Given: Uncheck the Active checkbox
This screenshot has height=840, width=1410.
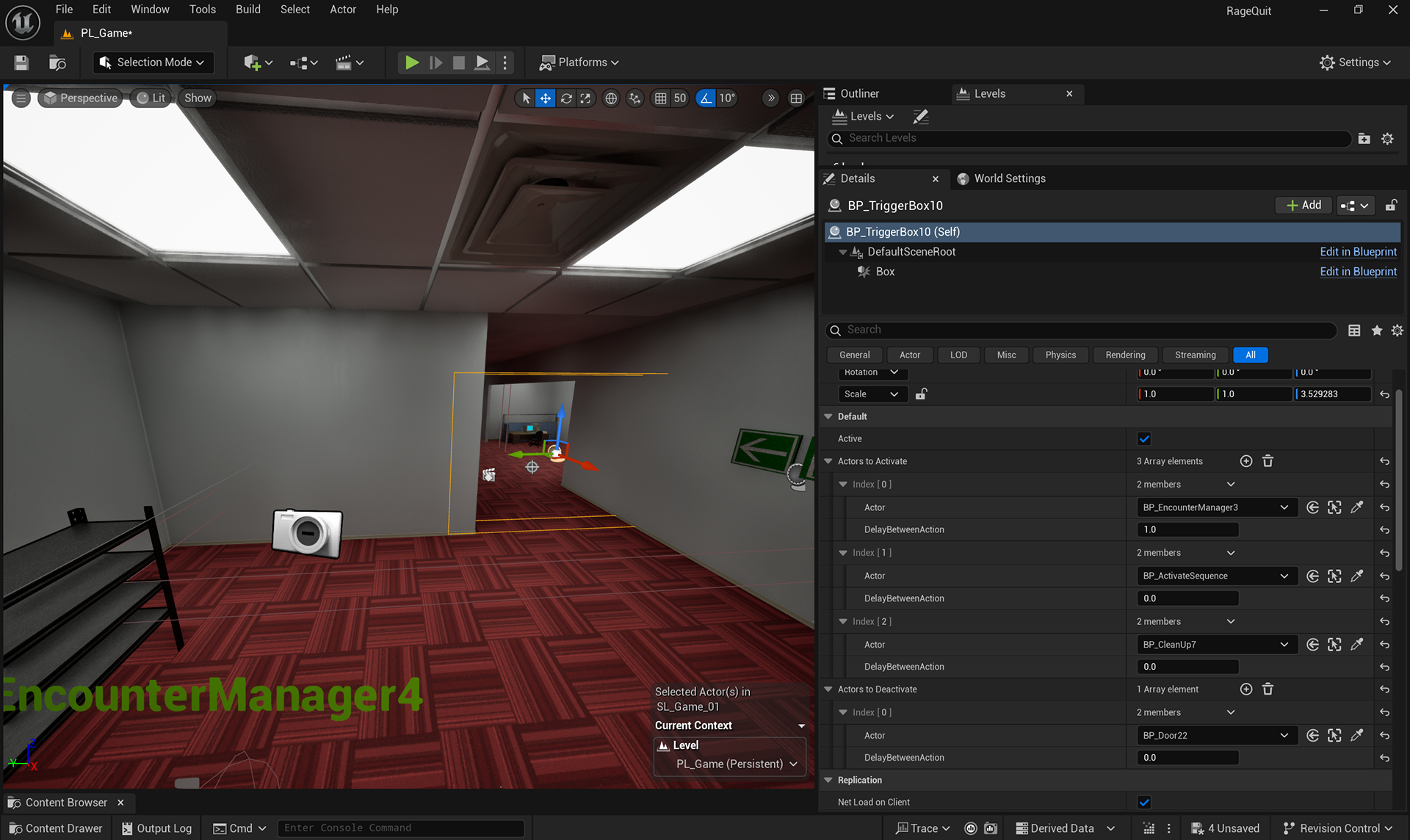Looking at the screenshot, I should click(x=1143, y=439).
